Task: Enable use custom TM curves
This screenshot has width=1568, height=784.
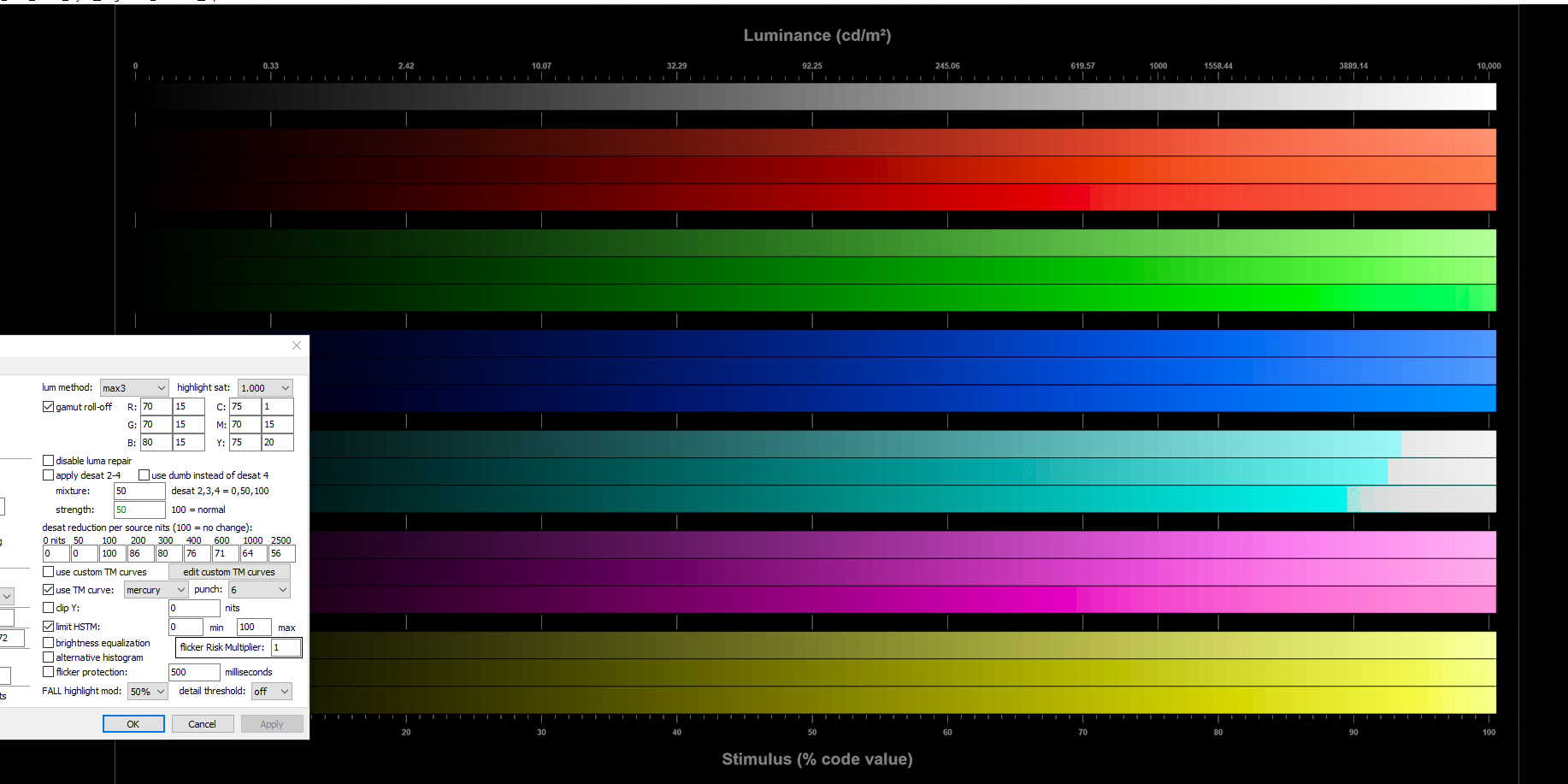Action: [x=49, y=572]
